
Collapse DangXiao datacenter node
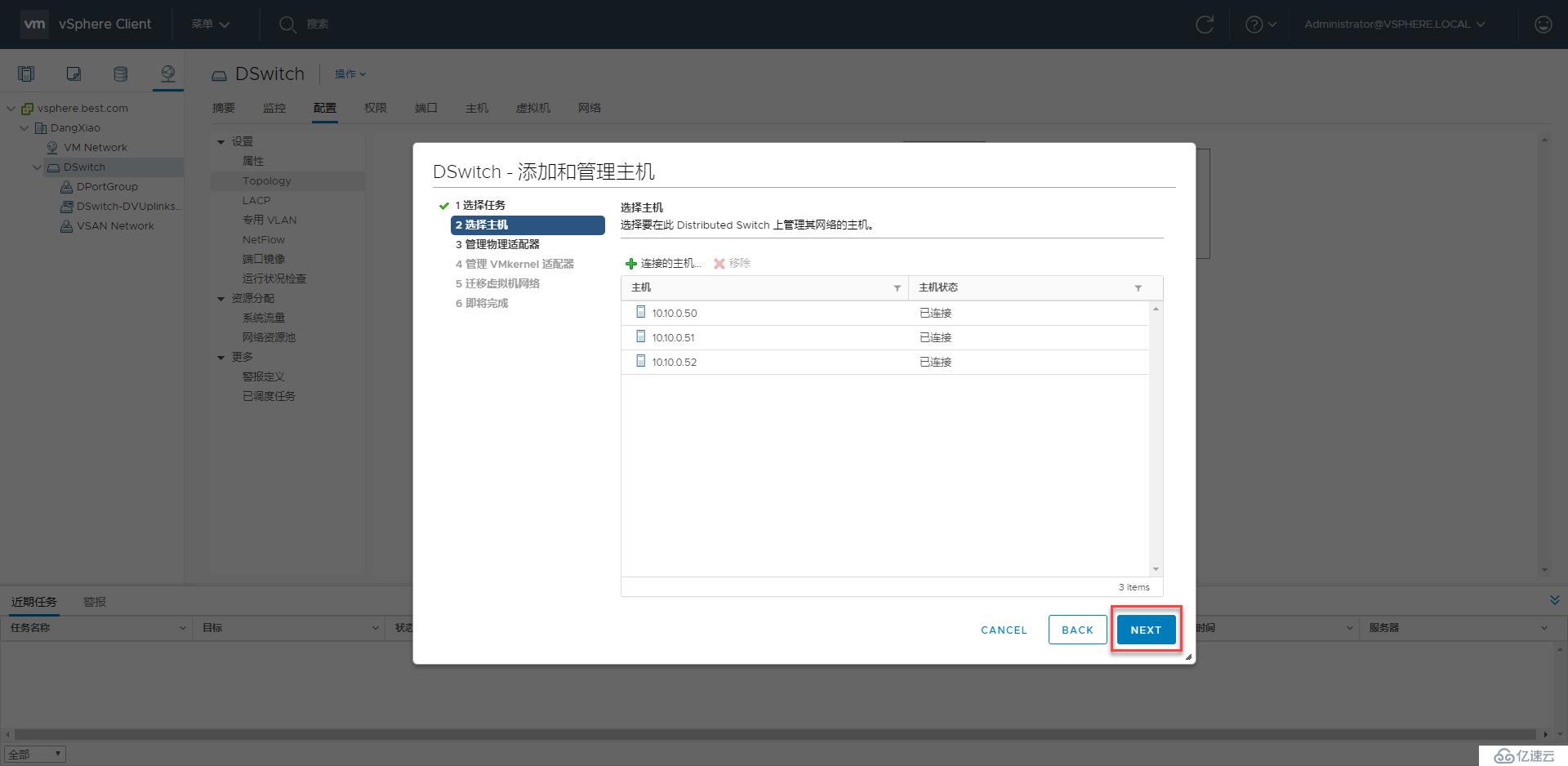coord(24,128)
